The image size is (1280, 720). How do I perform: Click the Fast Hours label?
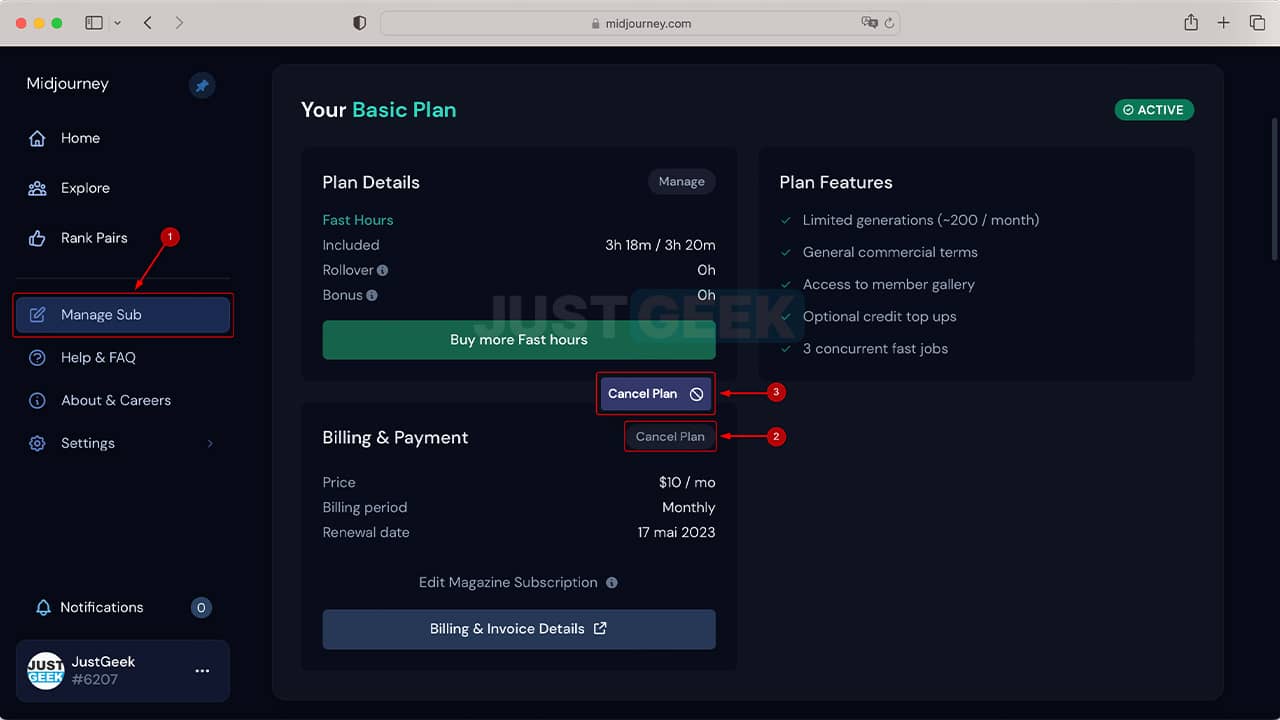pos(358,220)
